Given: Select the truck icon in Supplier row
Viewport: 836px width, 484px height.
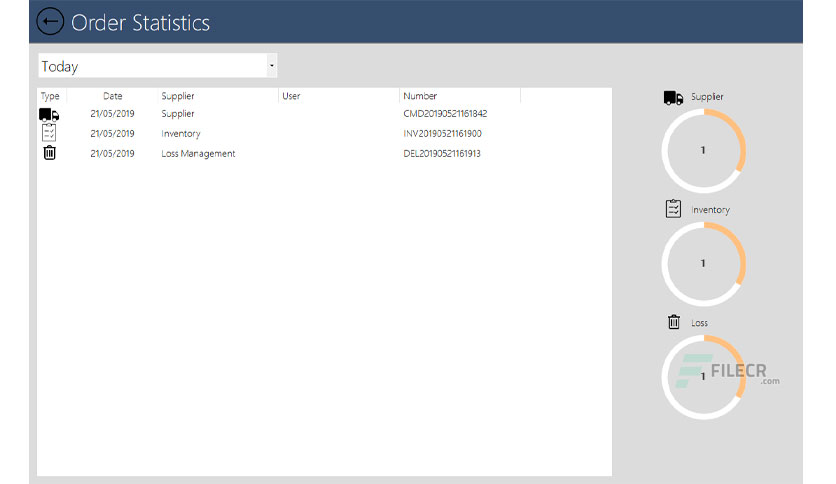Looking at the screenshot, I should coord(49,114).
